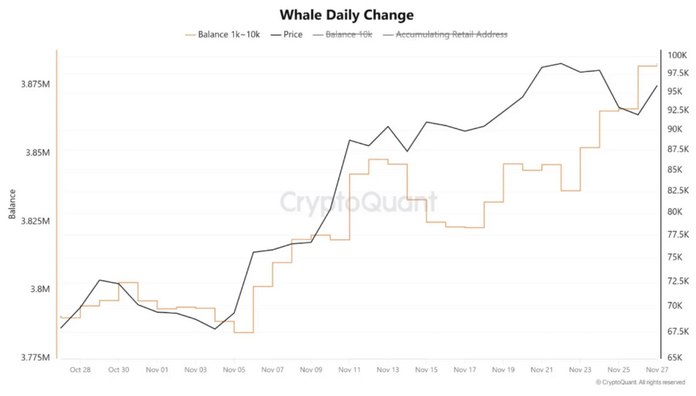696x396 pixels.
Task: Click the orange Balance 1k~10k legend line swatch
Action: [190, 35]
